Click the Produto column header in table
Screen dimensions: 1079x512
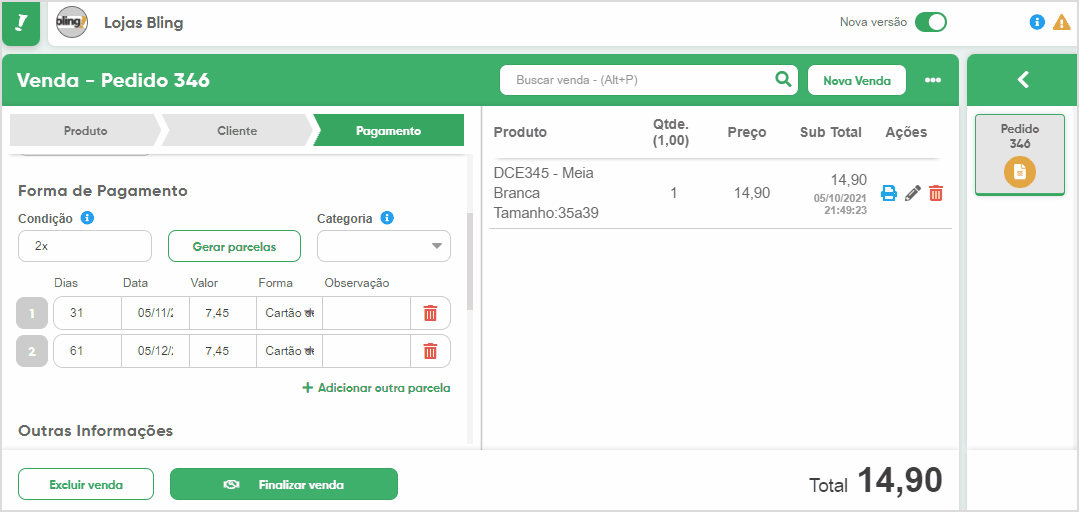[520, 132]
